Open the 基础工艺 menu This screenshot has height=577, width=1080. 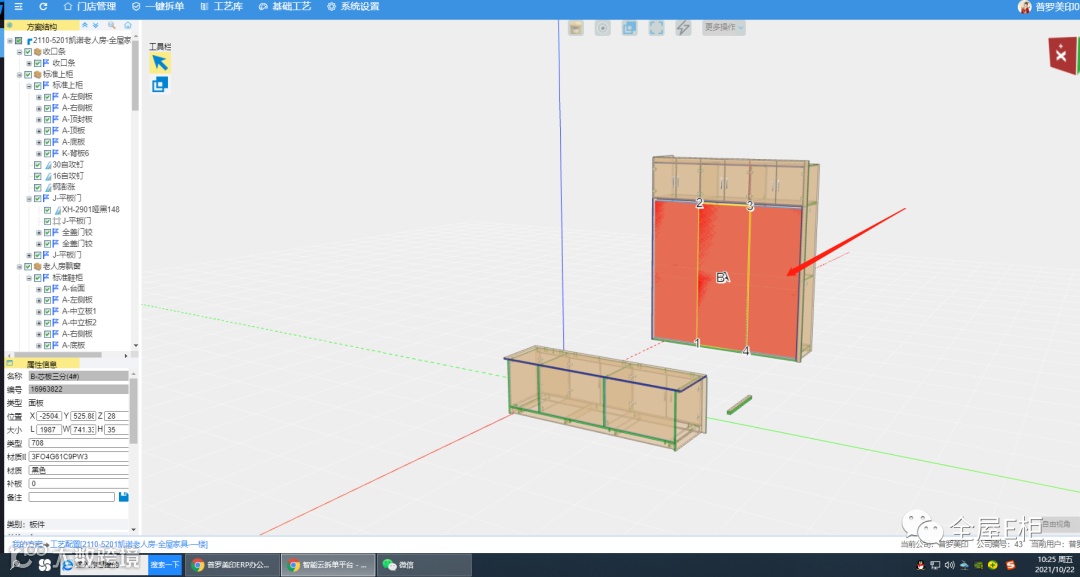[x=285, y=6]
